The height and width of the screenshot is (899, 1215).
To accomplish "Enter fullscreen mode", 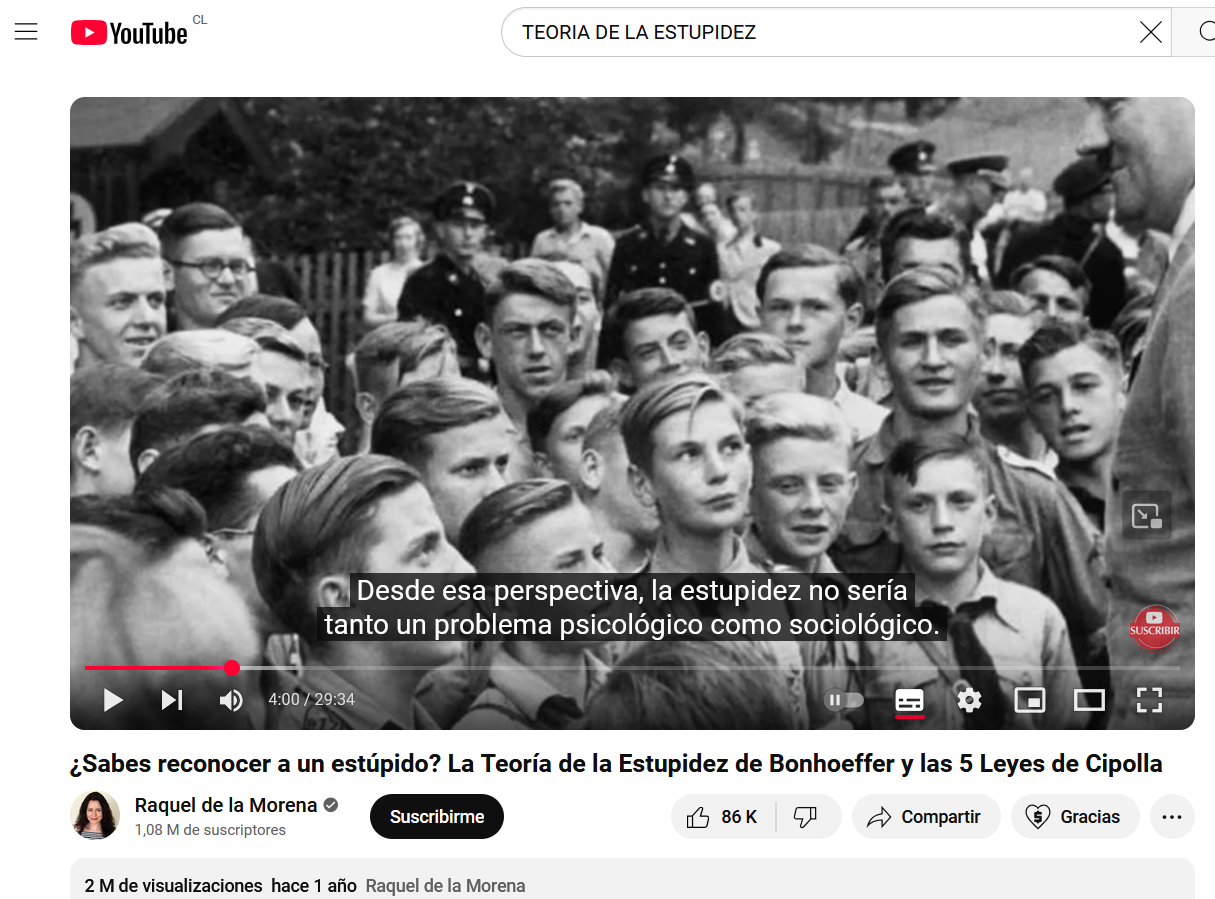I will [x=1149, y=700].
